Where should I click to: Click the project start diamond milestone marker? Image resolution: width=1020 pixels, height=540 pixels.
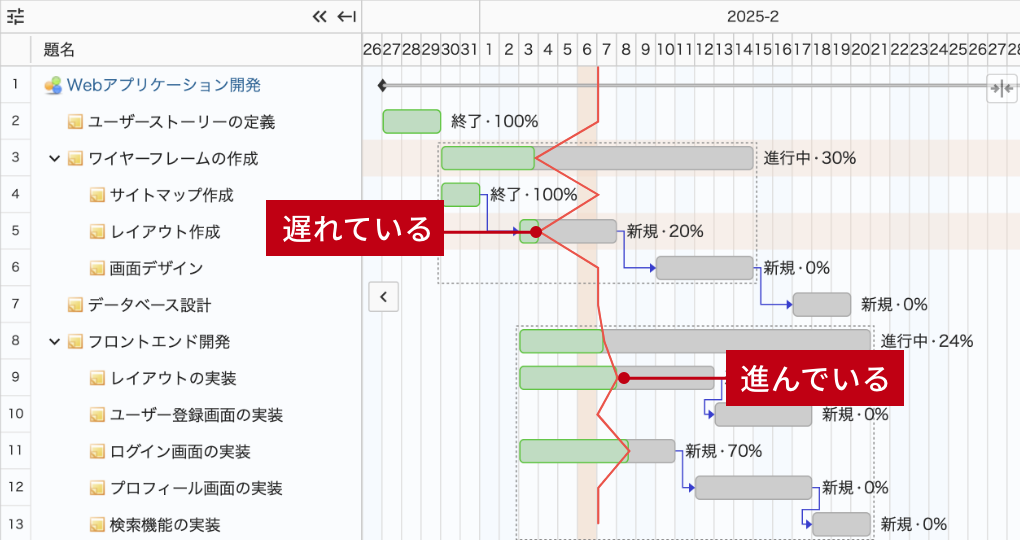(382, 85)
